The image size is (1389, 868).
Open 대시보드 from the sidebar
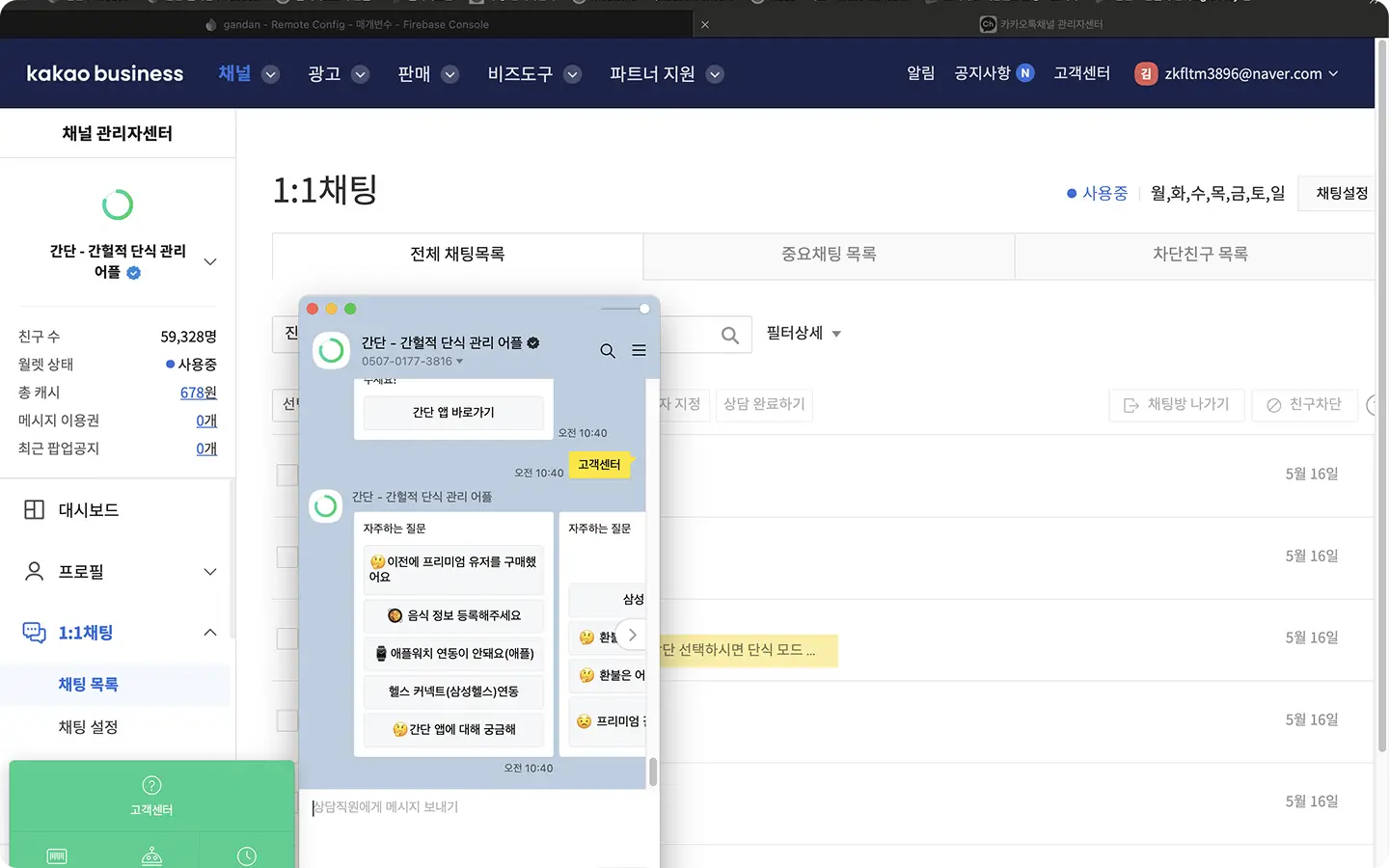point(89,510)
